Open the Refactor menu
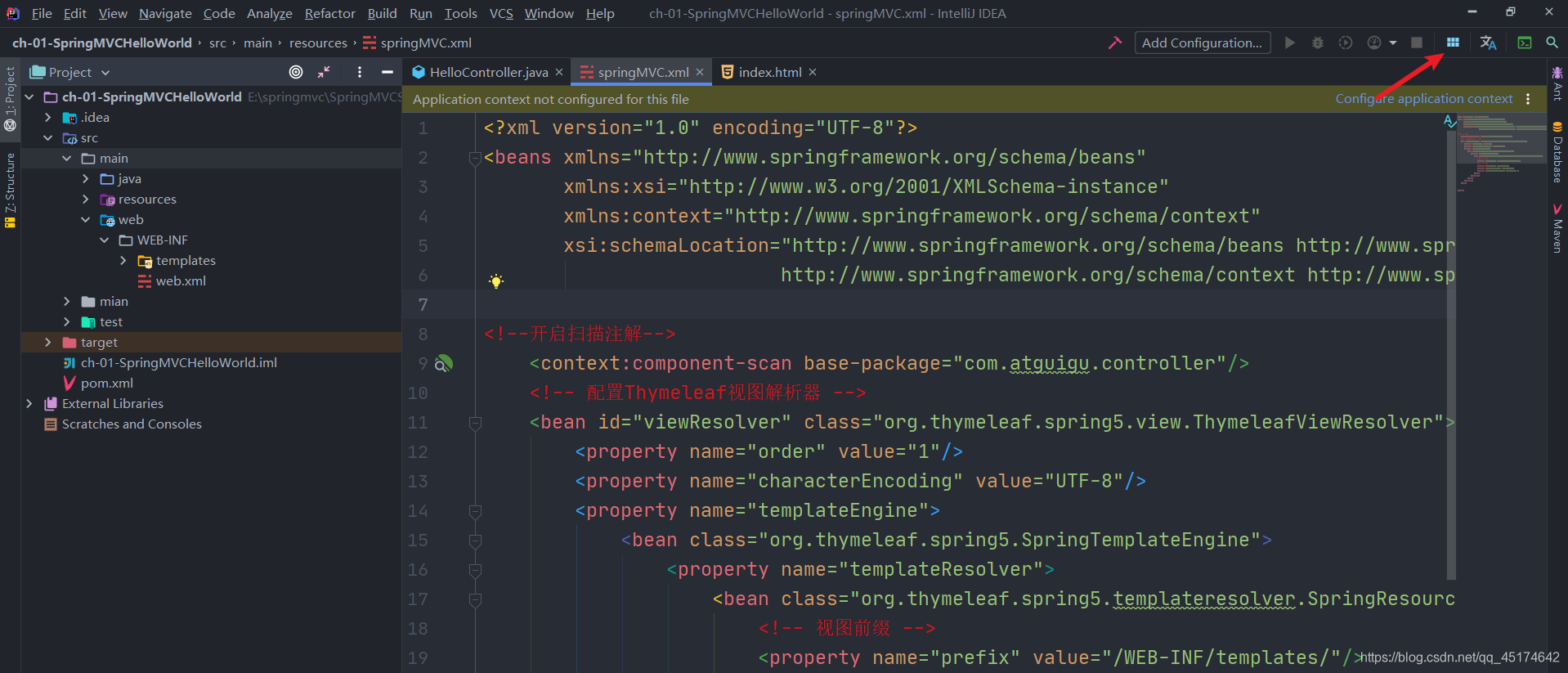 click(329, 13)
